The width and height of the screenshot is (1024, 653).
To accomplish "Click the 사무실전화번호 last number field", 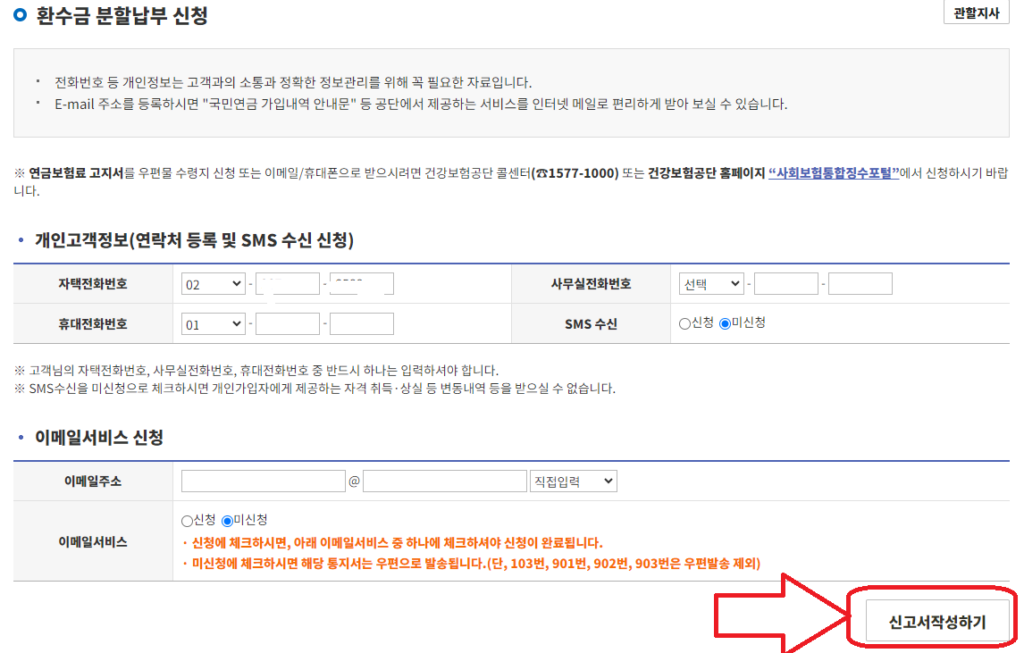I will [x=860, y=284].
